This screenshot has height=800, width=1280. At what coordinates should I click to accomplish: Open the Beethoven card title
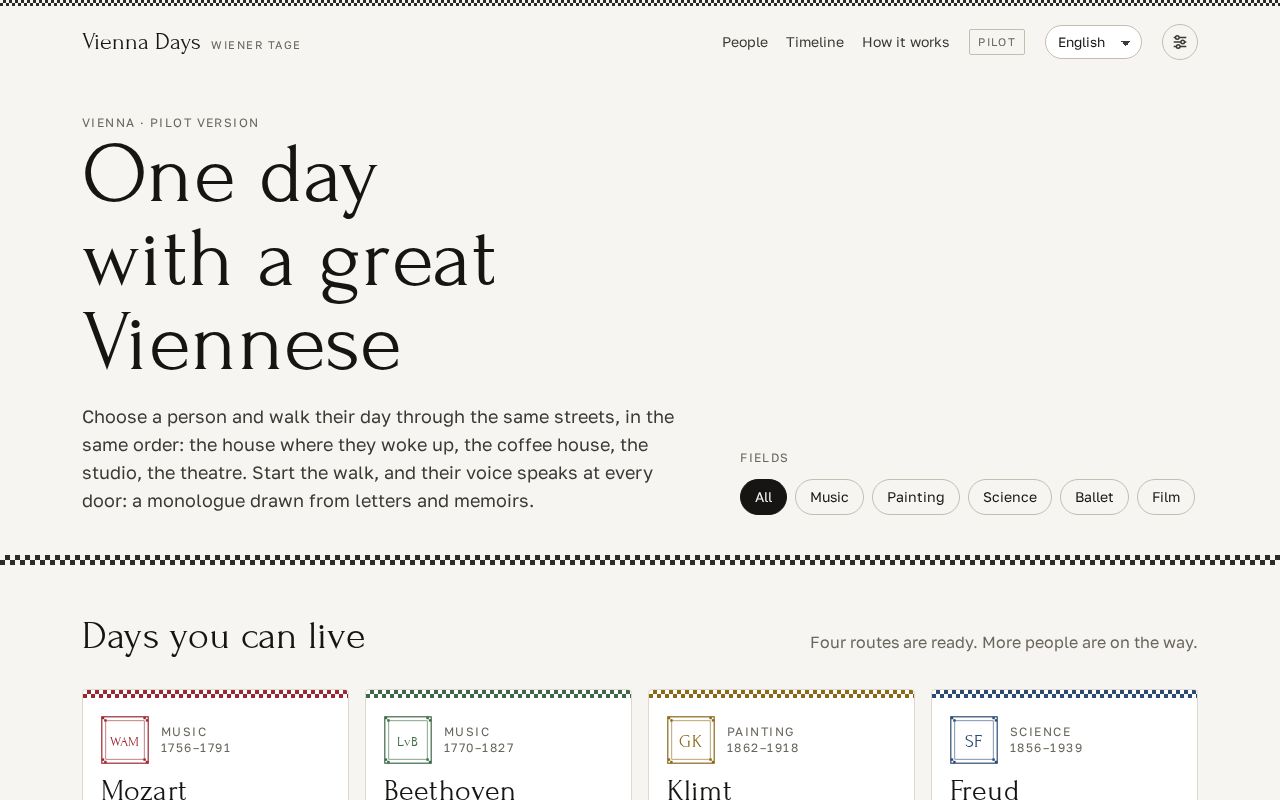click(x=450, y=789)
